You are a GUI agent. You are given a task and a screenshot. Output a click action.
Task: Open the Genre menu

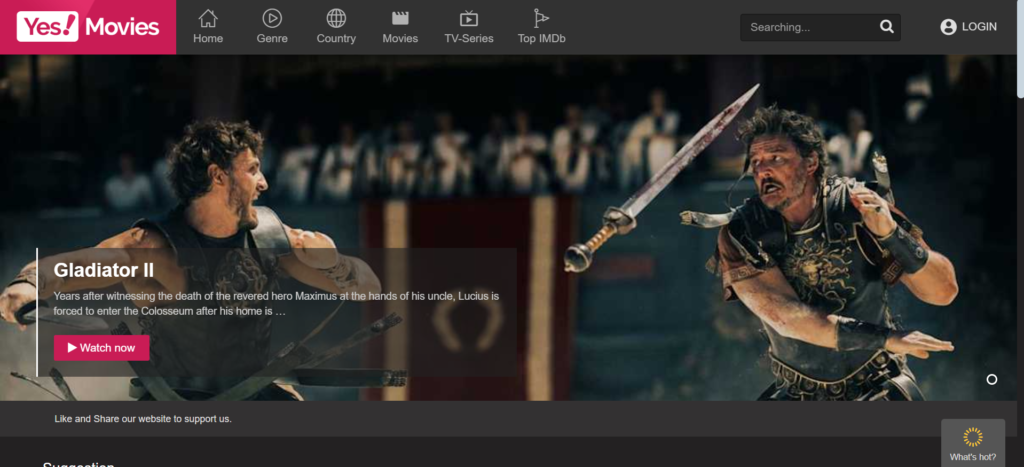(272, 27)
